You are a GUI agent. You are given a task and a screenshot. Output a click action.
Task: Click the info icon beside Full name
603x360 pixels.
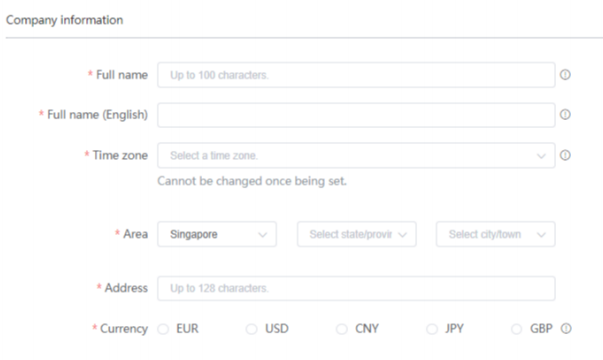565,75
